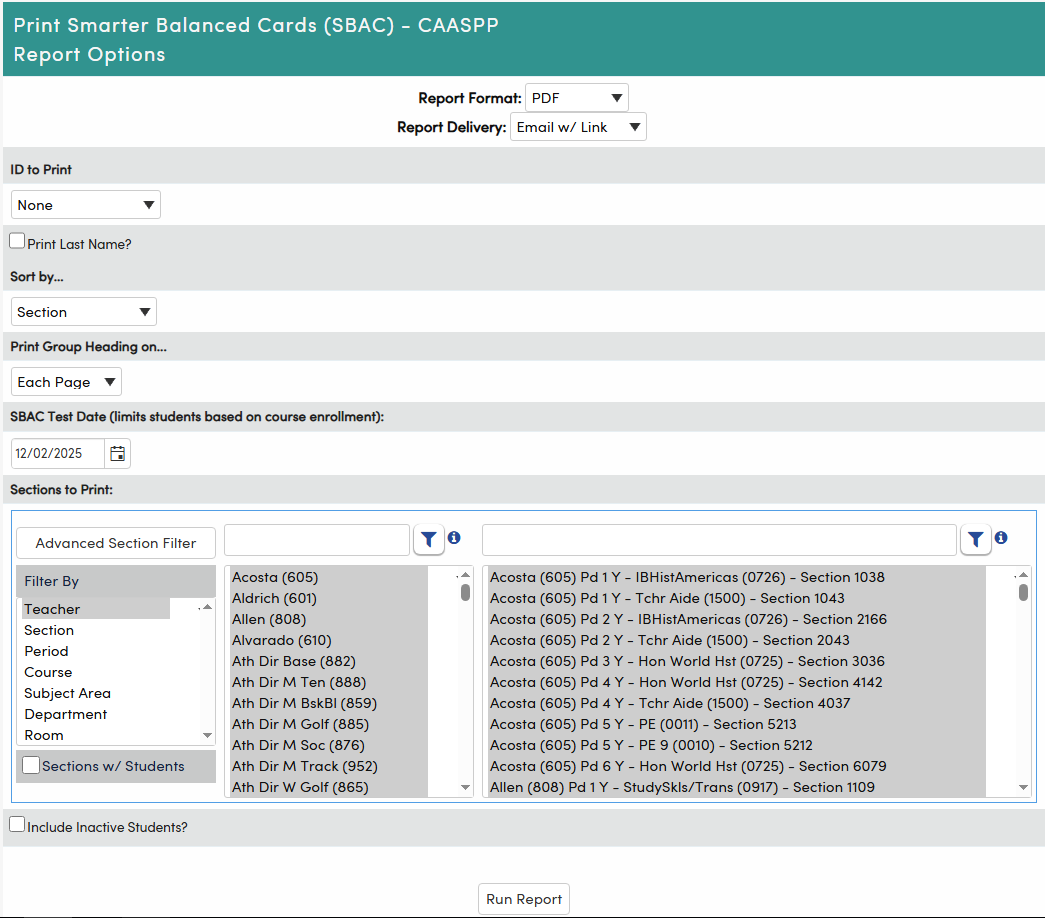The height and width of the screenshot is (918, 1045).
Task: Select Ath Dir M Ten (888)
Action: [x=329, y=683]
